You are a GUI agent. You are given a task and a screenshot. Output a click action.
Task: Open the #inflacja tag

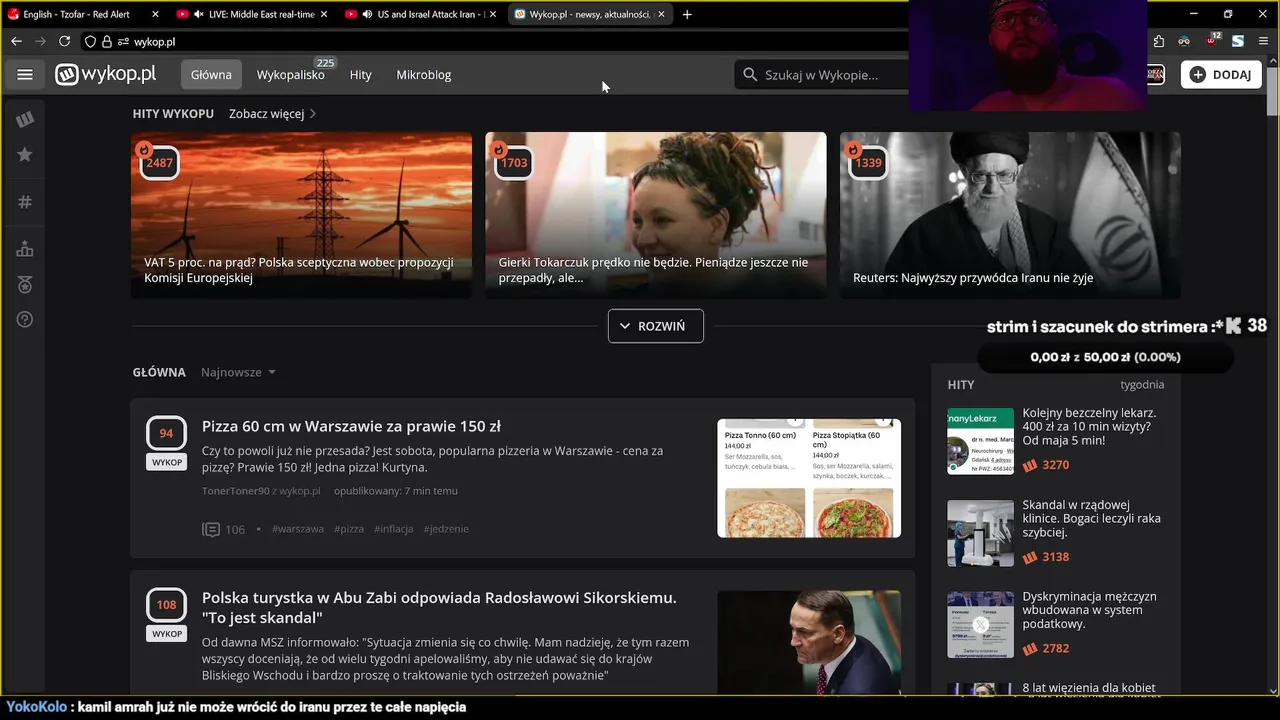coord(394,529)
